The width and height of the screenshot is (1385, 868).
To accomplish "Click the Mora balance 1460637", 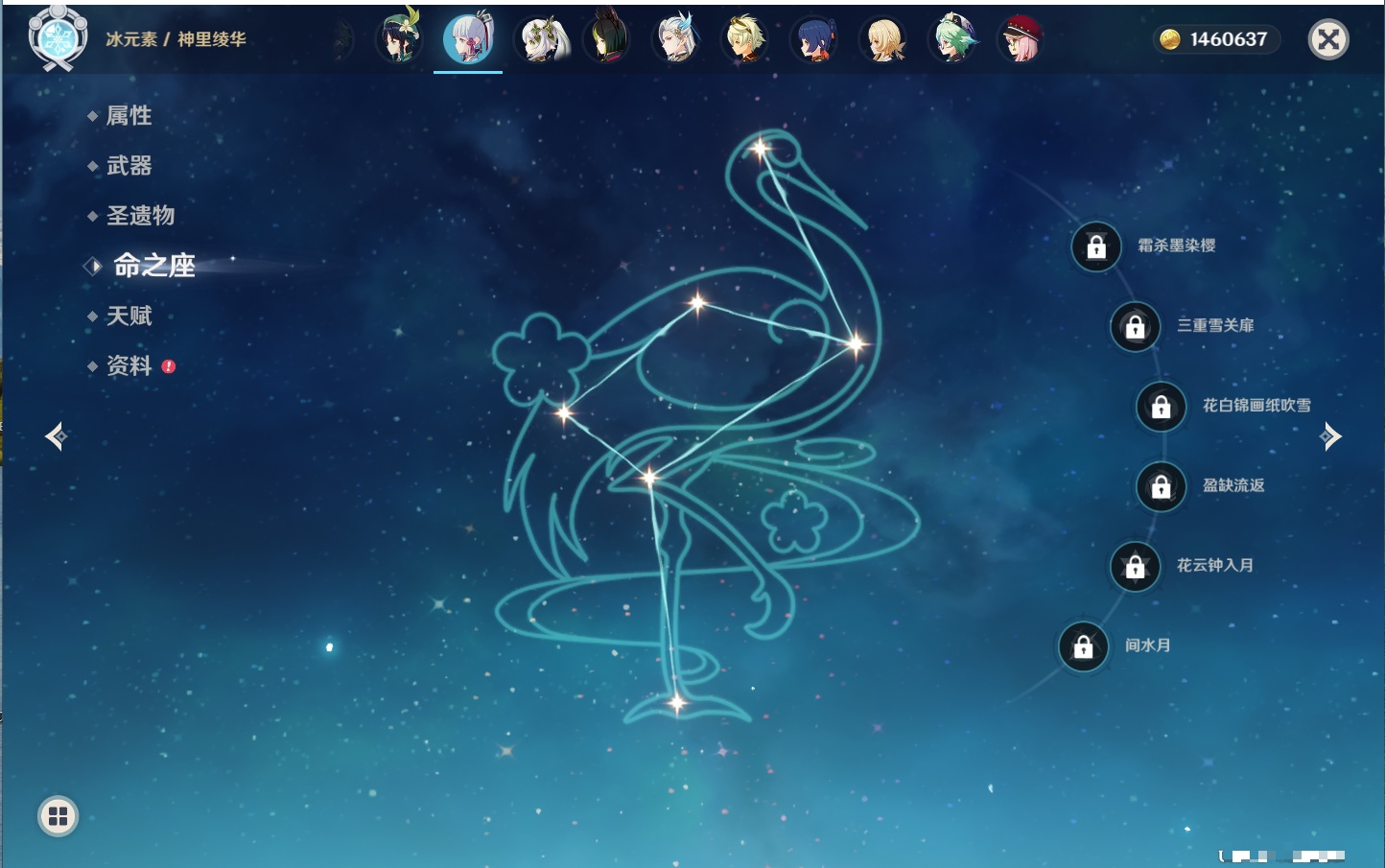I will tap(1216, 39).
